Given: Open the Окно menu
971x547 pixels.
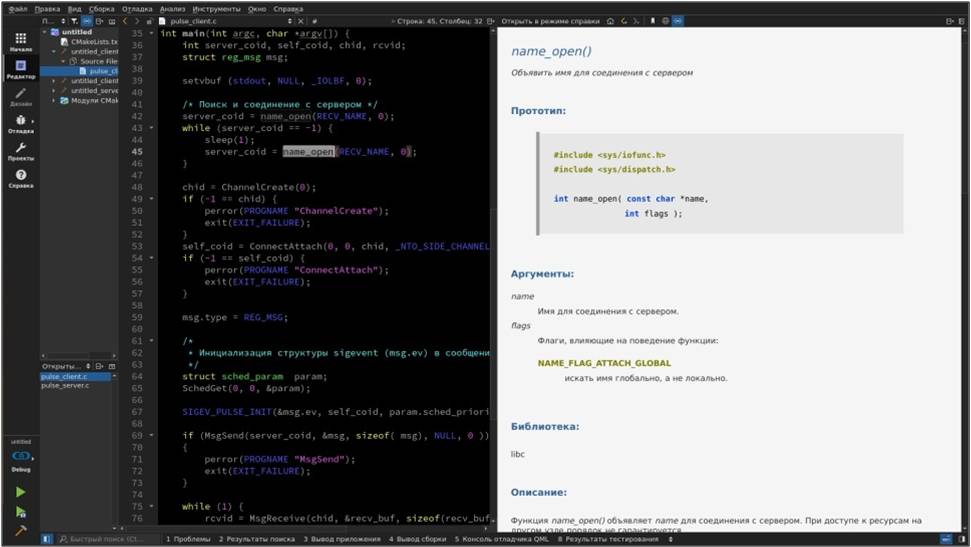Looking at the screenshot, I should pos(257,9).
